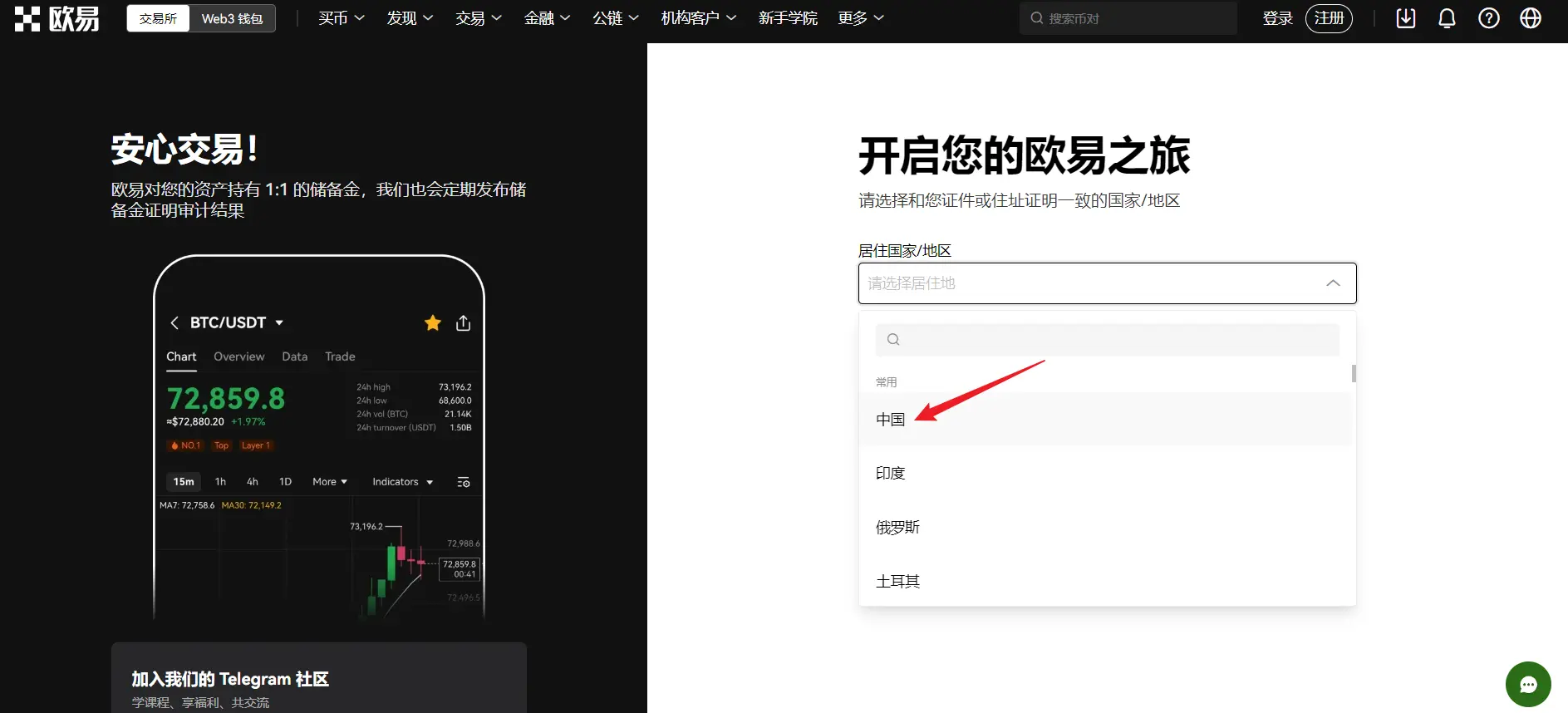Image resolution: width=1568 pixels, height=713 pixels.
Task: Open the notifications bell icon
Action: tap(1447, 18)
